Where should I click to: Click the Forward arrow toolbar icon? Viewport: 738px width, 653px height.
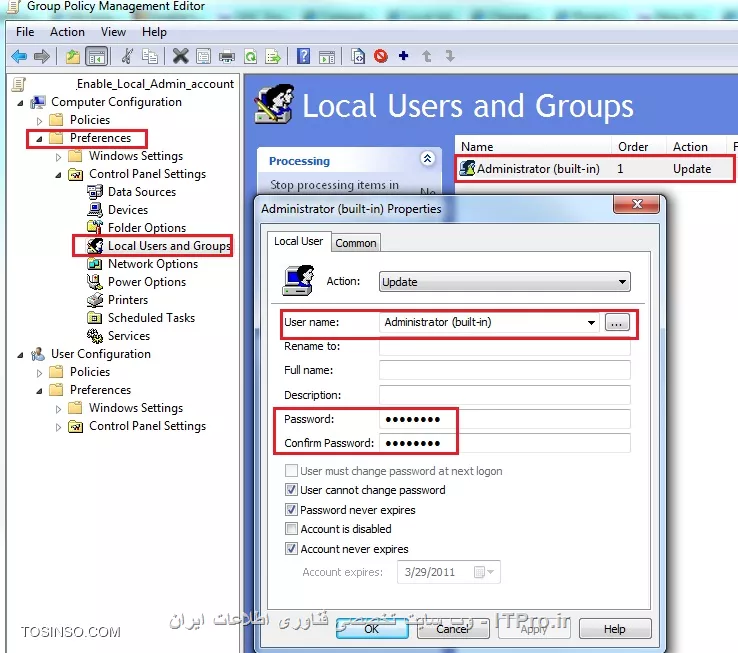tap(42, 56)
